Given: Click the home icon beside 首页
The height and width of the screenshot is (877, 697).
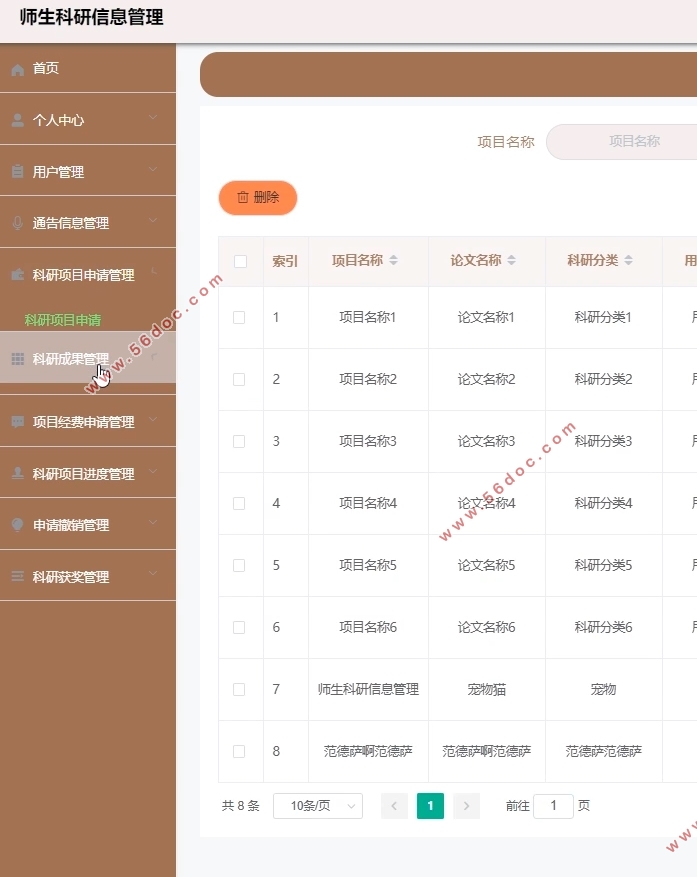Looking at the screenshot, I should point(18,69).
